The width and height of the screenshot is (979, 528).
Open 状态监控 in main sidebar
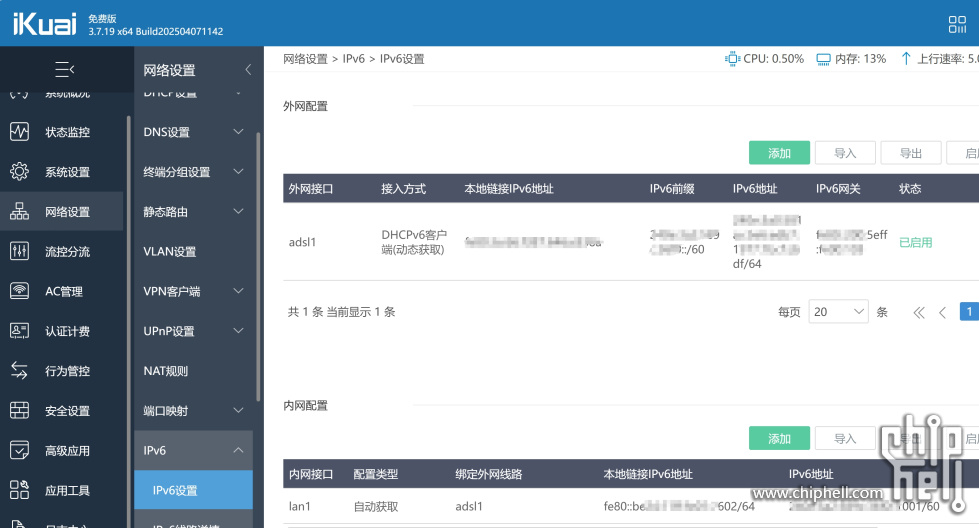pyautogui.click(x=67, y=132)
